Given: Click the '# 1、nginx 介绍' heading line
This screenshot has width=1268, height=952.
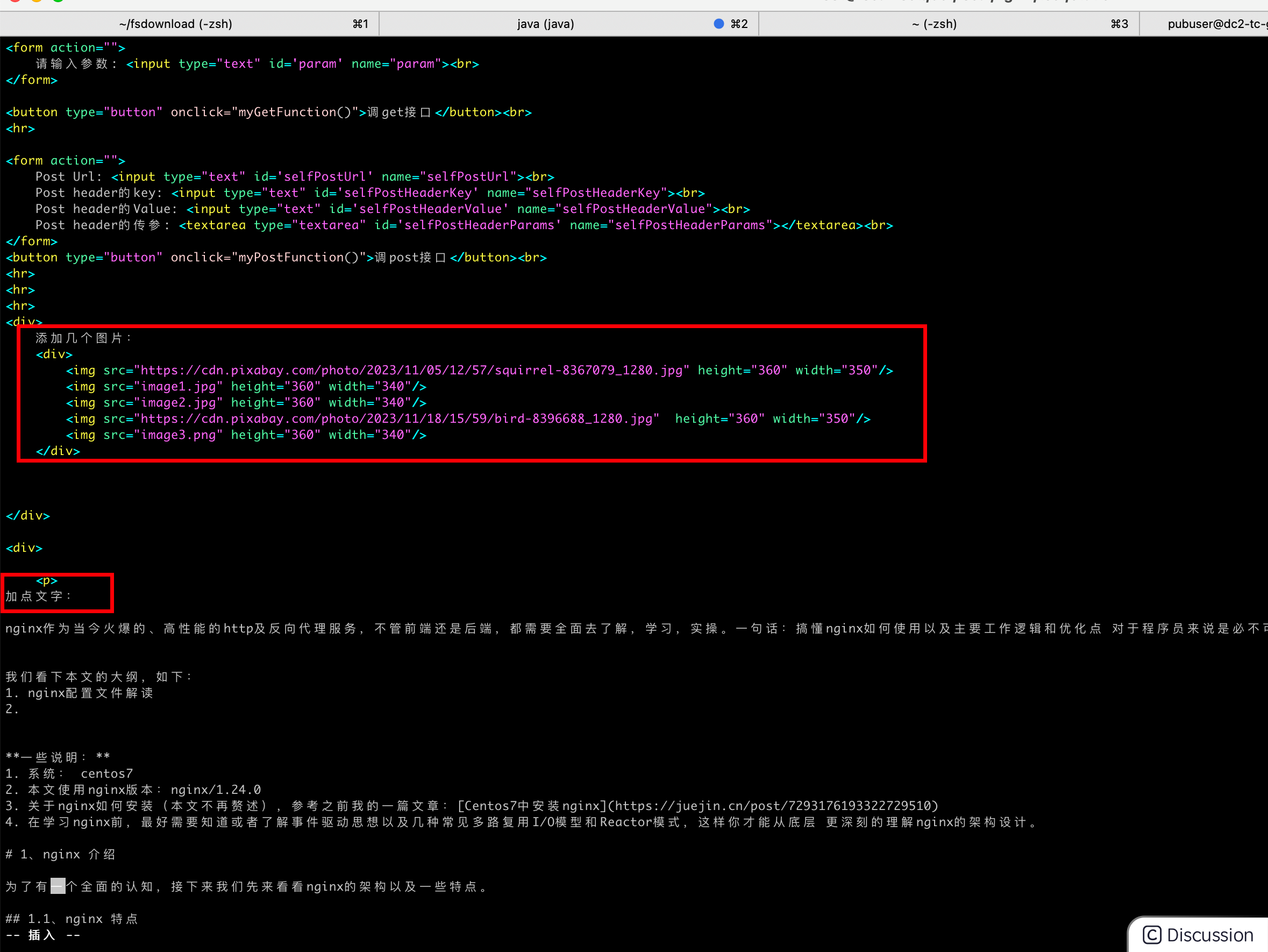Looking at the screenshot, I should click(x=60, y=855).
